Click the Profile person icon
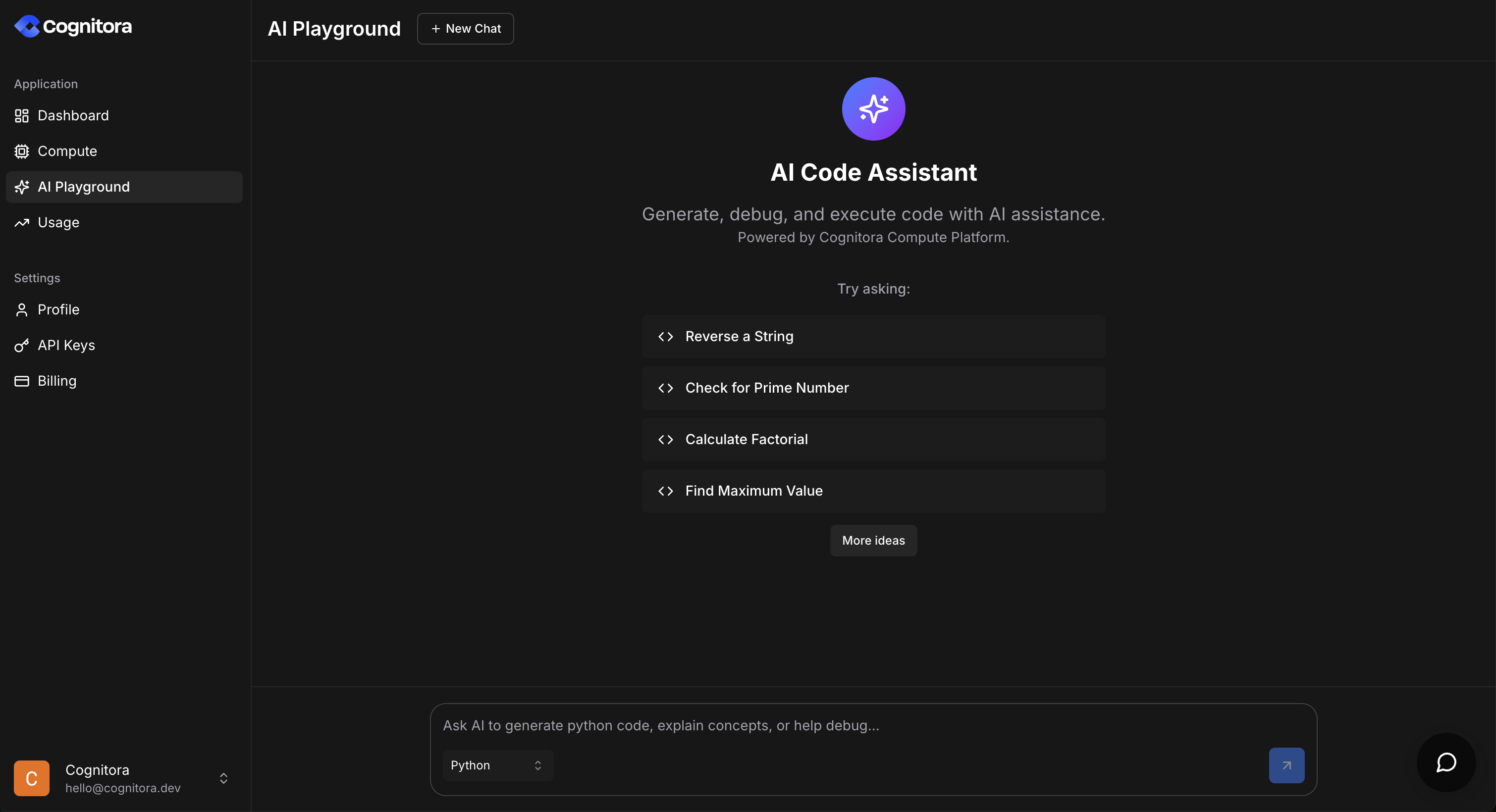The width and height of the screenshot is (1496, 812). tap(21, 310)
